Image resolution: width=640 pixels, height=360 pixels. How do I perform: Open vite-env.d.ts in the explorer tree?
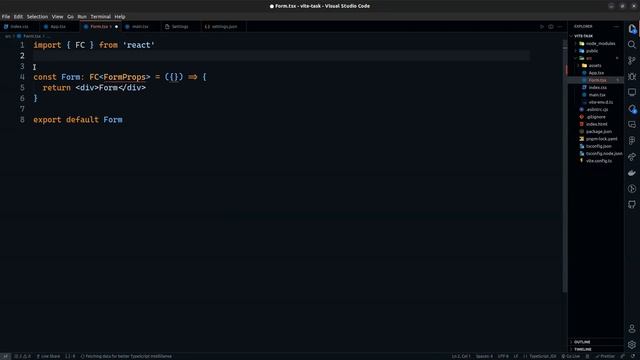pos(596,102)
